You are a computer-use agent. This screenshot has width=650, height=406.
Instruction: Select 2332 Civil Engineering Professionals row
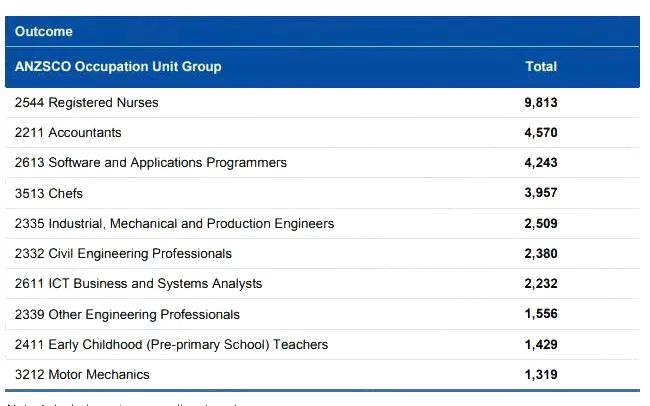pos(323,253)
